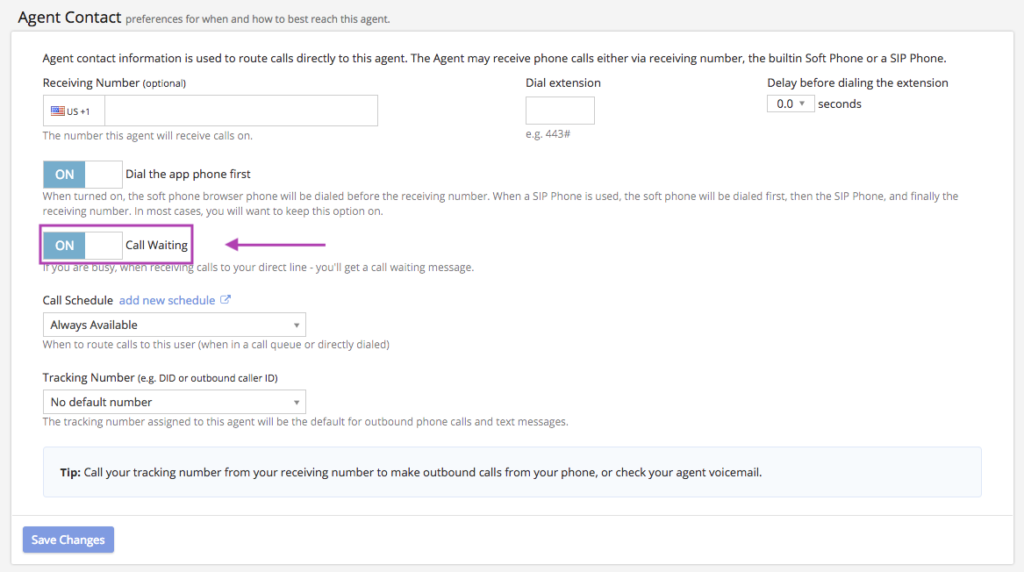Expand the Always Available schedule dropdown
The height and width of the screenshot is (572, 1024).
[174, 325]
